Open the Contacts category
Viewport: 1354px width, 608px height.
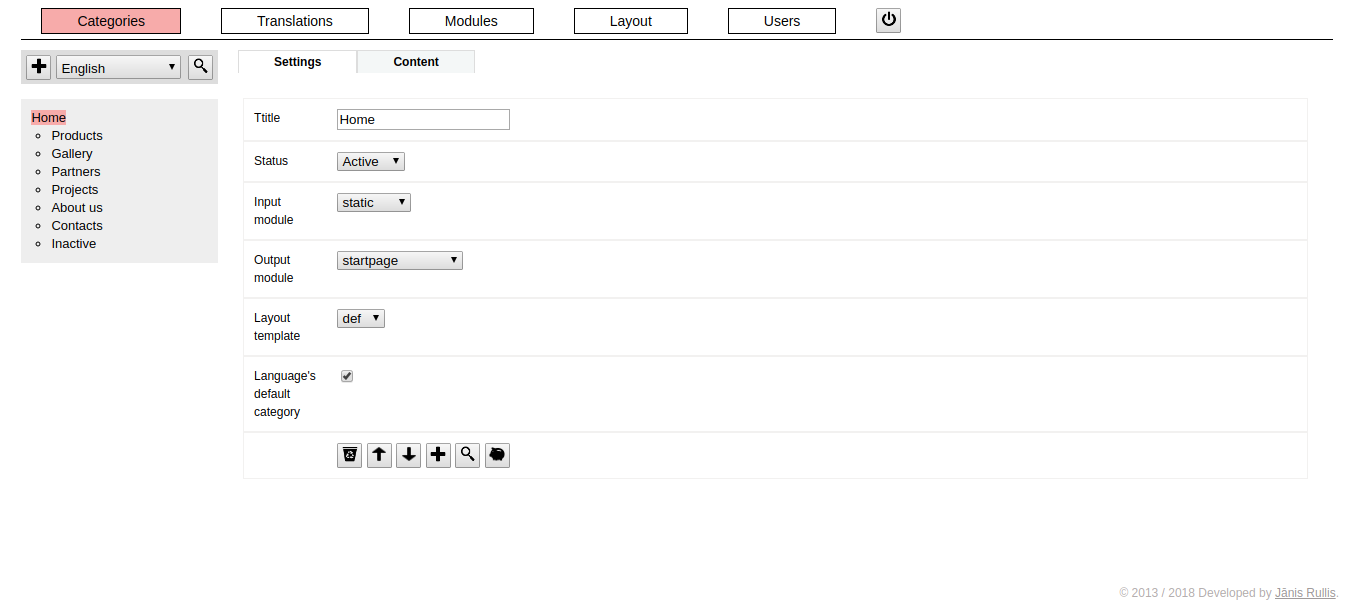click(x=77, y=225)
